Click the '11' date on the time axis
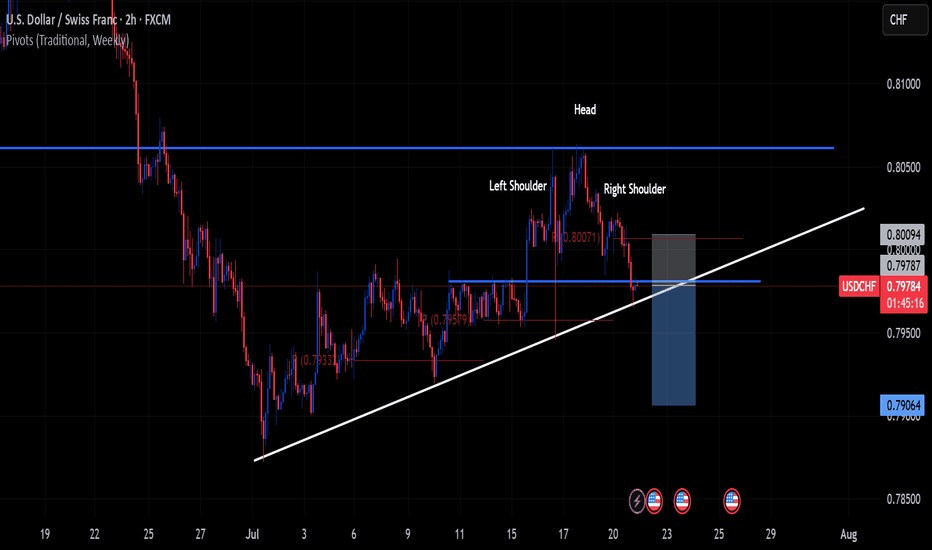The image size is (932, 550). tap(459, 534)
